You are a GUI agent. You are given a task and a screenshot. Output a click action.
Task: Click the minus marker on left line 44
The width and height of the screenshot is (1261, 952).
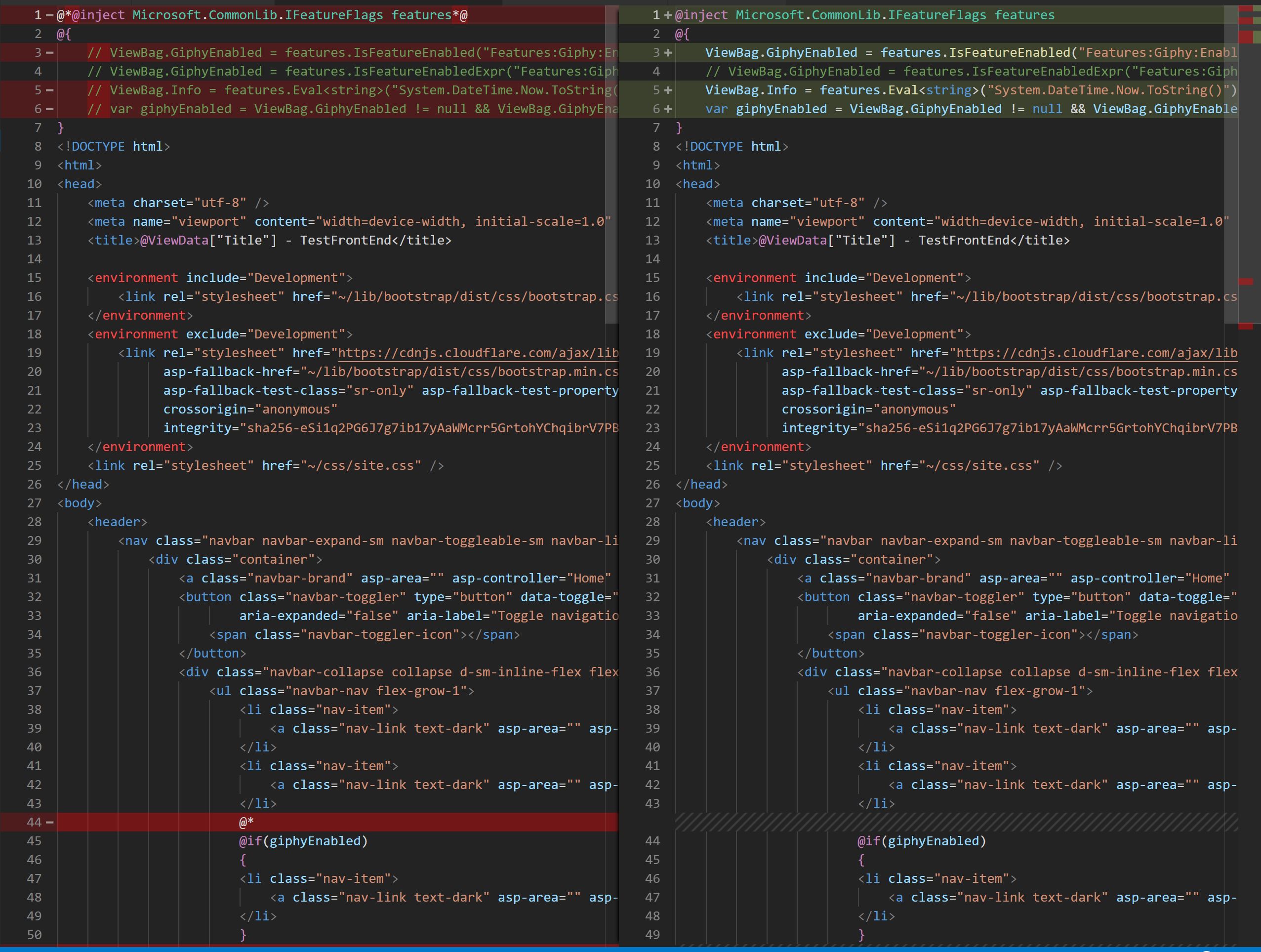(49, 823)
